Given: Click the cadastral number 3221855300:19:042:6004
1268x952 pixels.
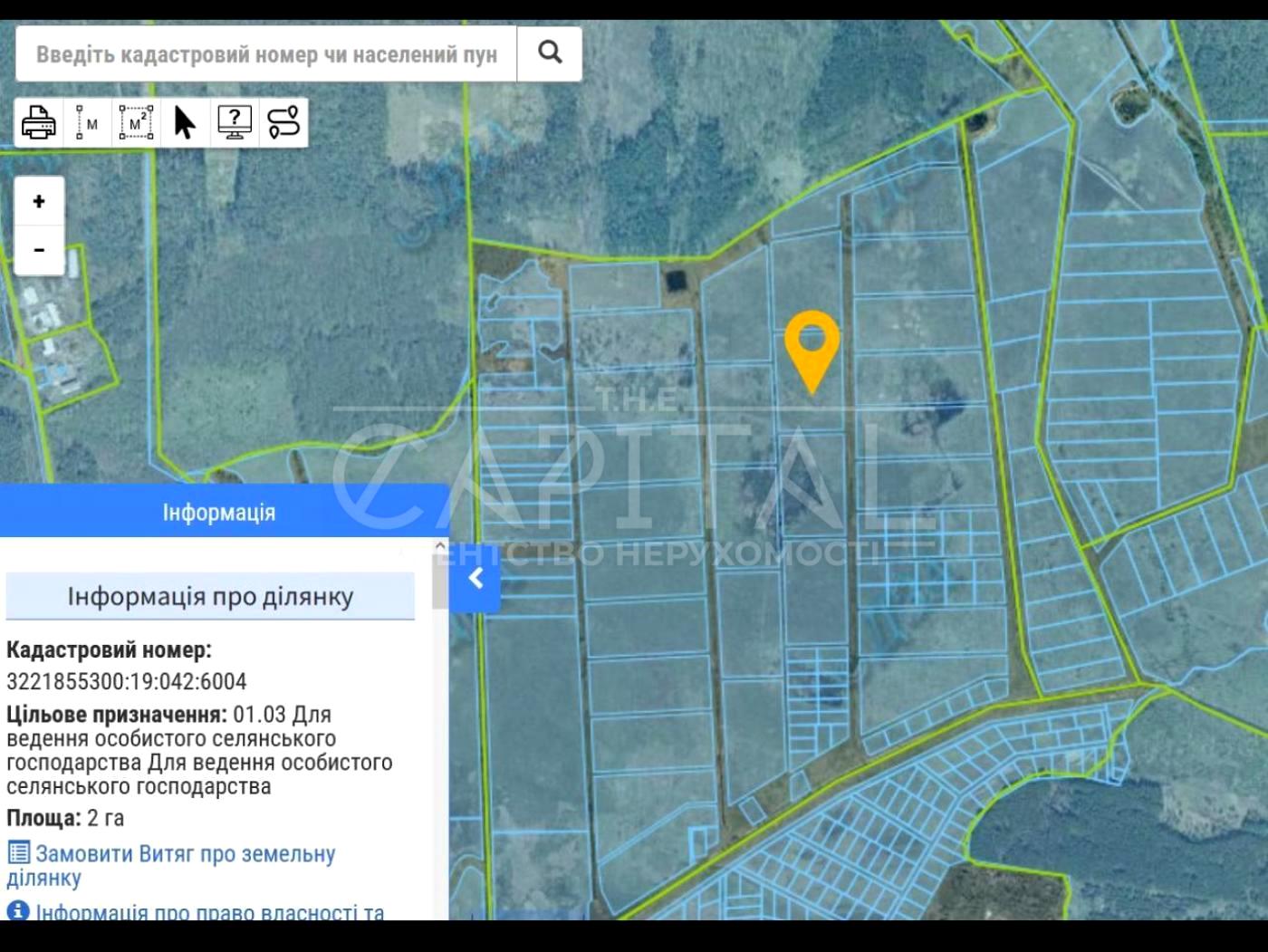Looking at the screenshot, I should (x=127, y=681).
